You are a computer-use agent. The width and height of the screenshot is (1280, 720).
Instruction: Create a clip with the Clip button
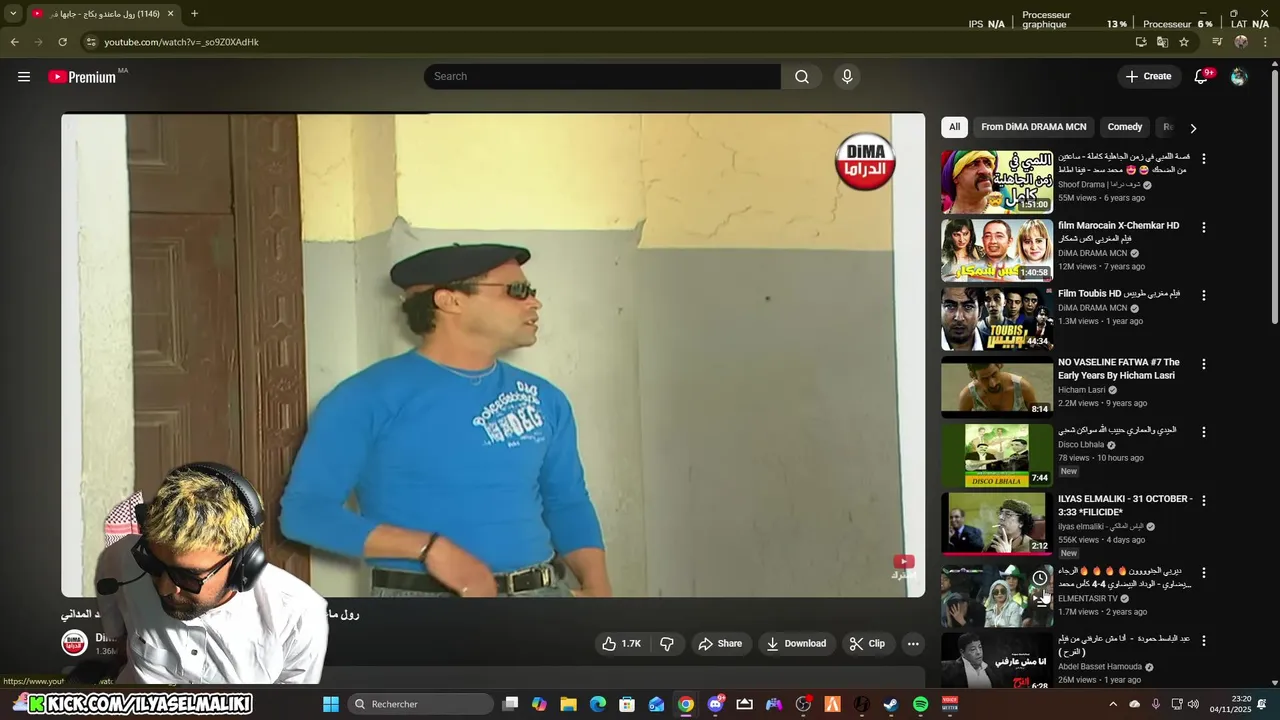coord(867,644)
